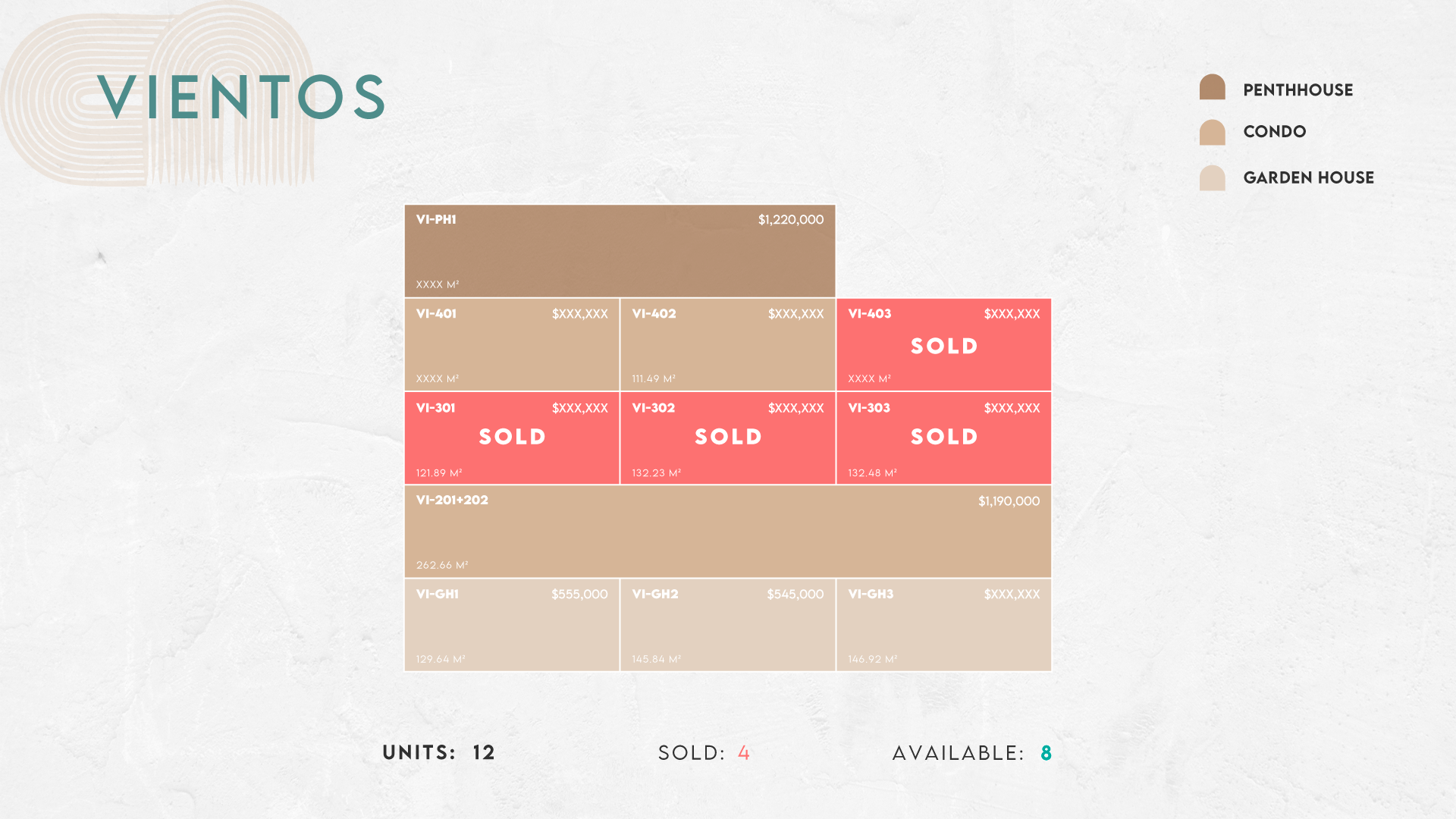Click the sold VI-303 unit tile
The width and height of the screenshot is (1456, 819).
(x=944, y=438)
